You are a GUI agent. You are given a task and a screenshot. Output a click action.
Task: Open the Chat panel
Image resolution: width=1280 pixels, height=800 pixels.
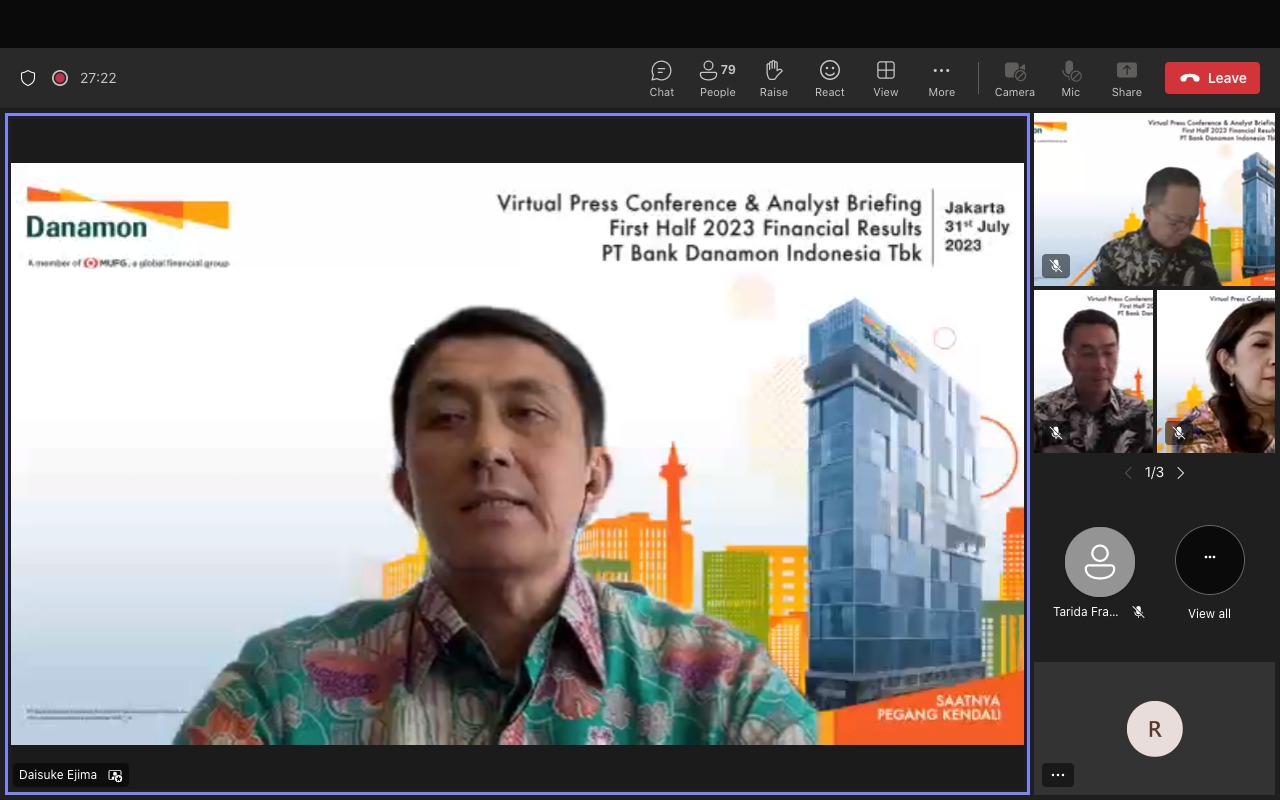[661, 78]
